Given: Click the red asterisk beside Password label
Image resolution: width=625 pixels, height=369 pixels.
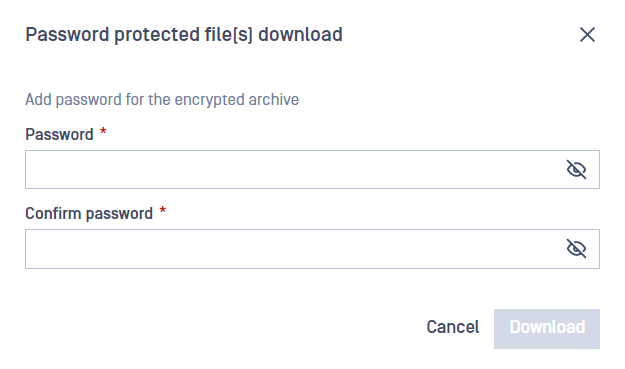Looking at the screenshot, I should tap(103, 131).
